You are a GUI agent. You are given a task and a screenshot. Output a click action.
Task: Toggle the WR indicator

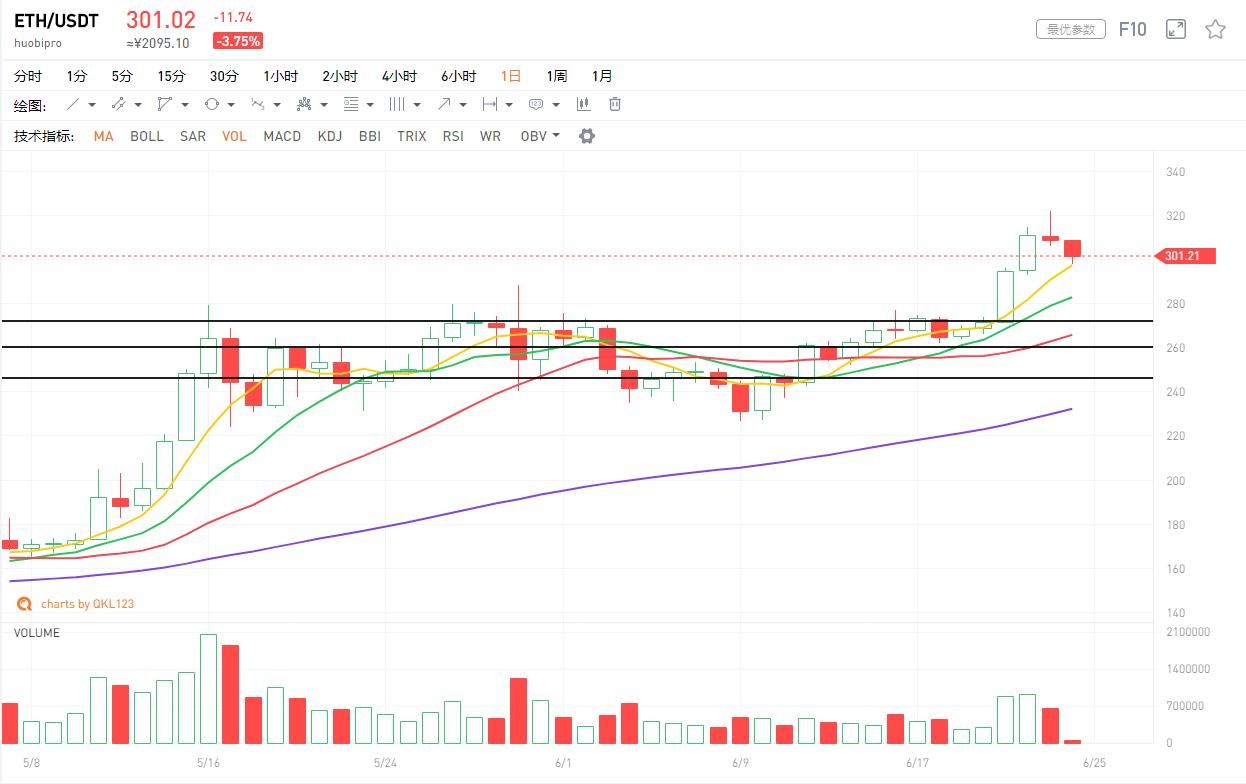point(490,136)
